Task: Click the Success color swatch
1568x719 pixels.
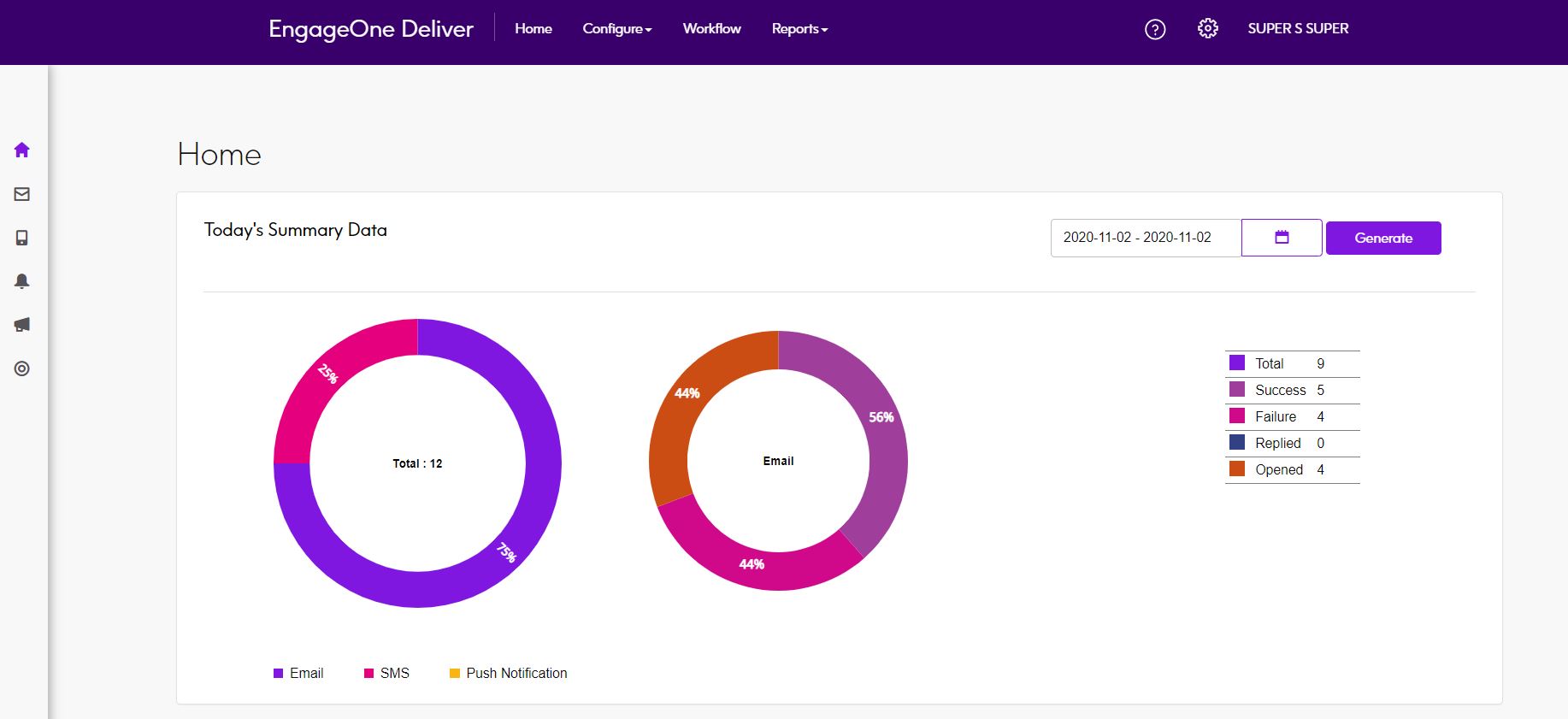Action: point(1237,390)
